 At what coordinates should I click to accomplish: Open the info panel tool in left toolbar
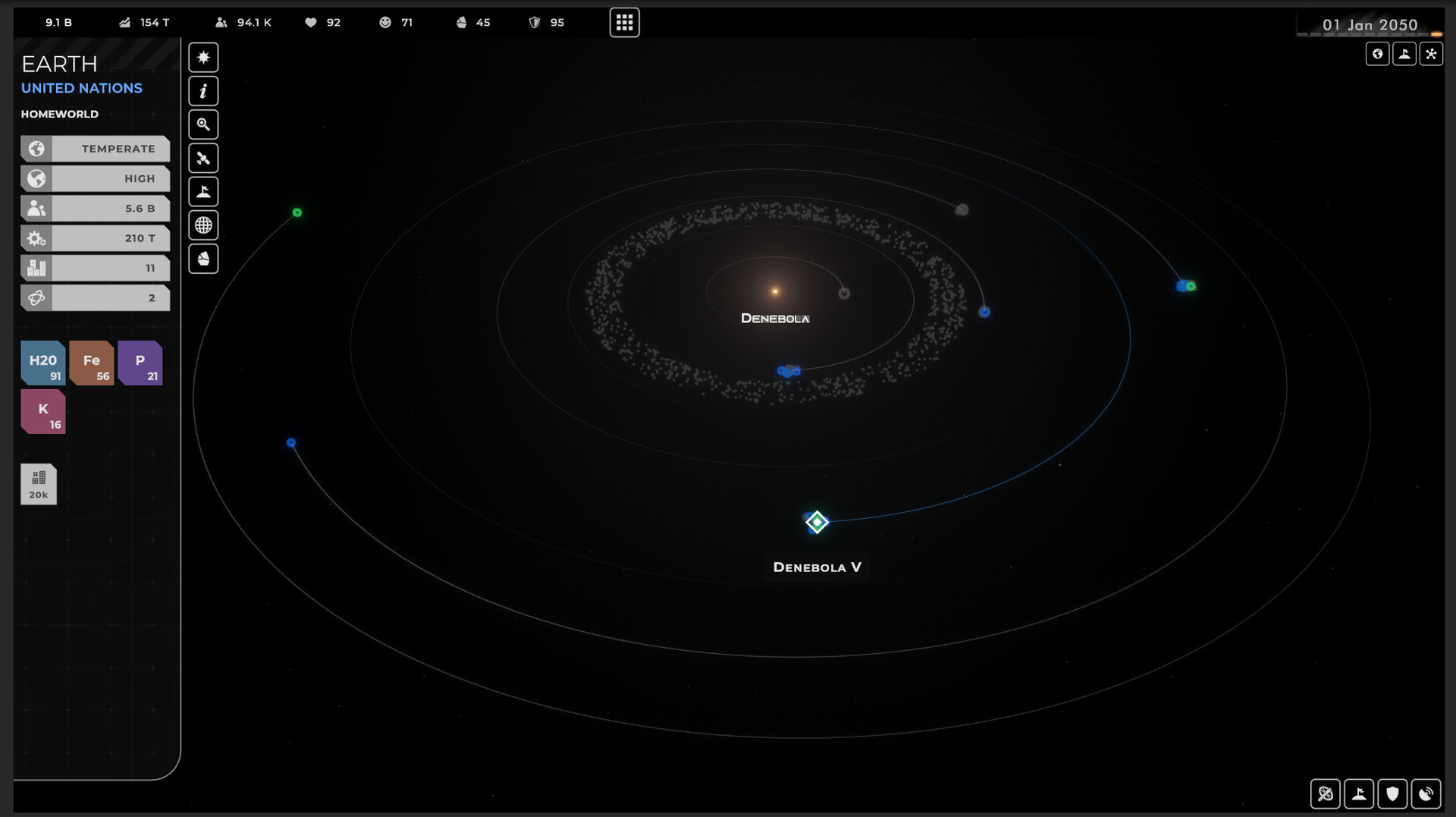[x=203, y=90]
